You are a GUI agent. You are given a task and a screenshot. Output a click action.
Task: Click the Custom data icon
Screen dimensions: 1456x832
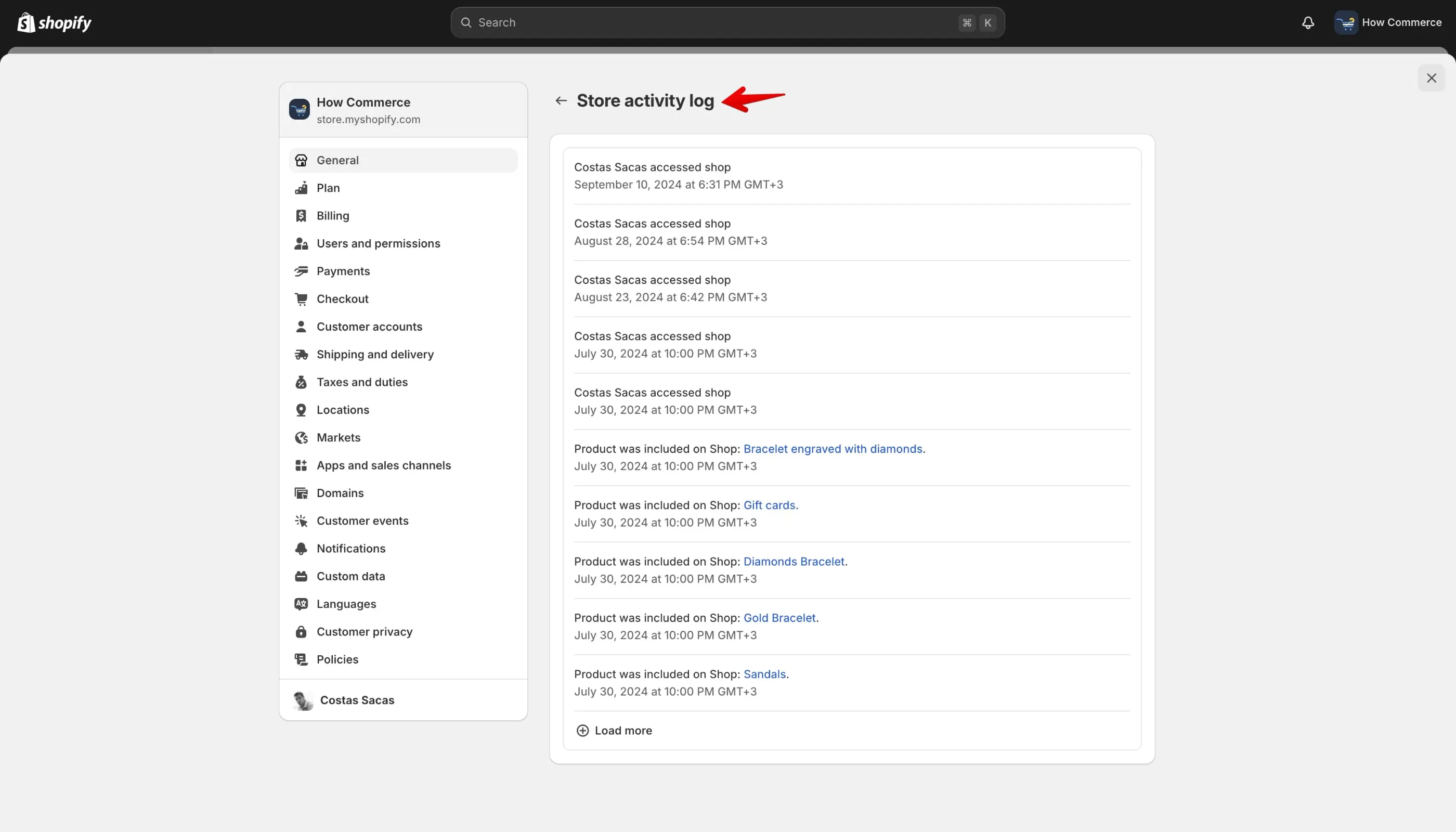click(x=301, y=576)
